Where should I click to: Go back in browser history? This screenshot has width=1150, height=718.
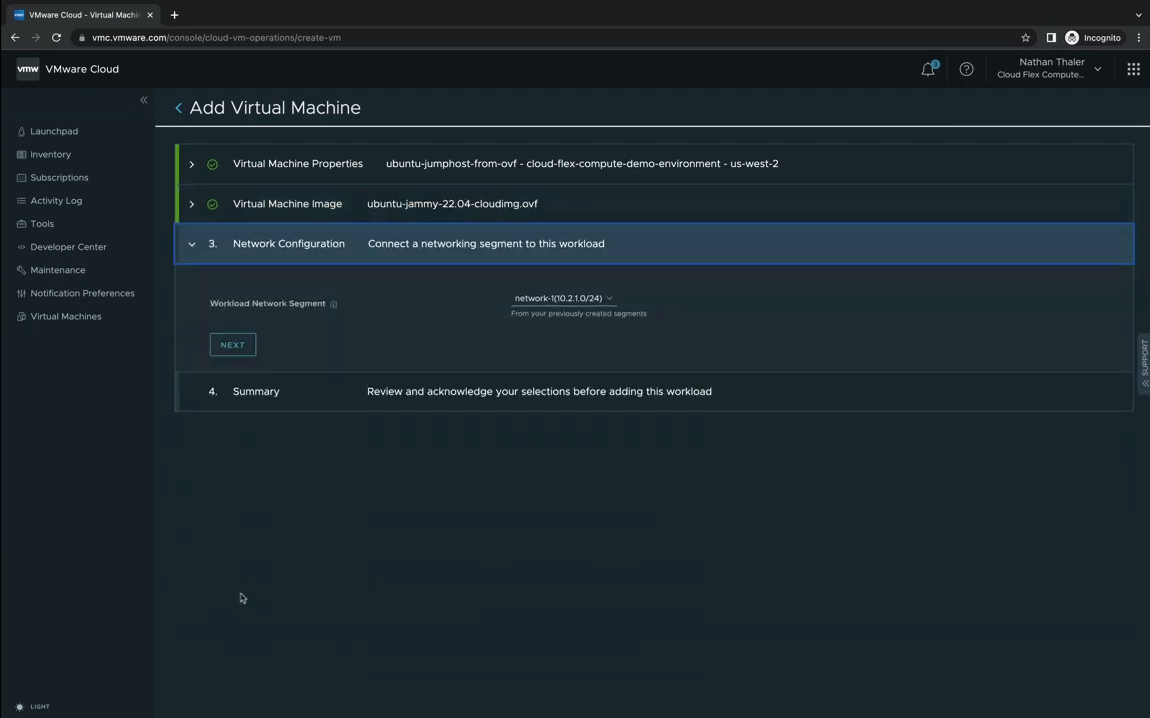click(15, 37)
